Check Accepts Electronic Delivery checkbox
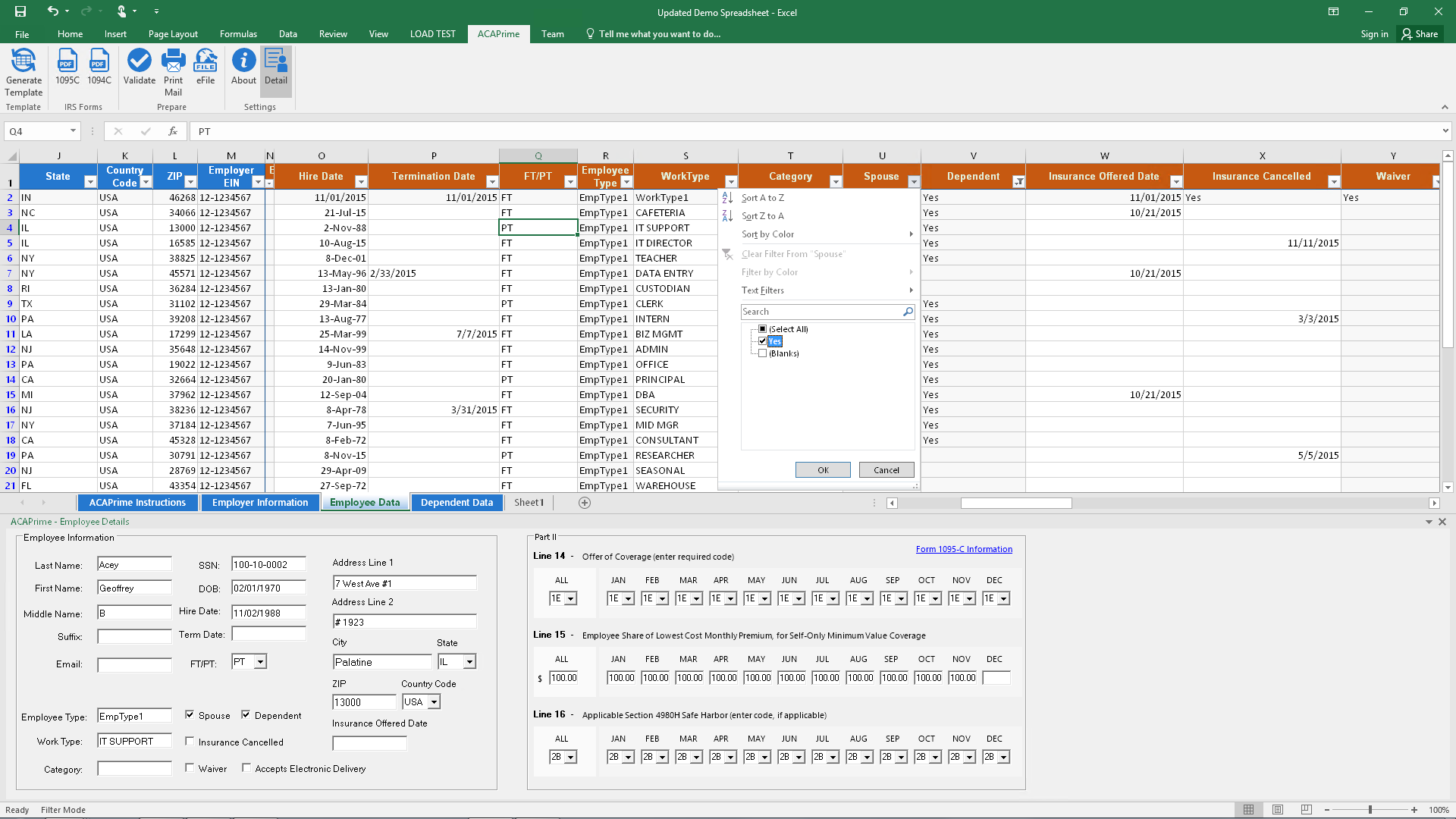Screen dimensions: 1456x819 (x=246, y=767)
